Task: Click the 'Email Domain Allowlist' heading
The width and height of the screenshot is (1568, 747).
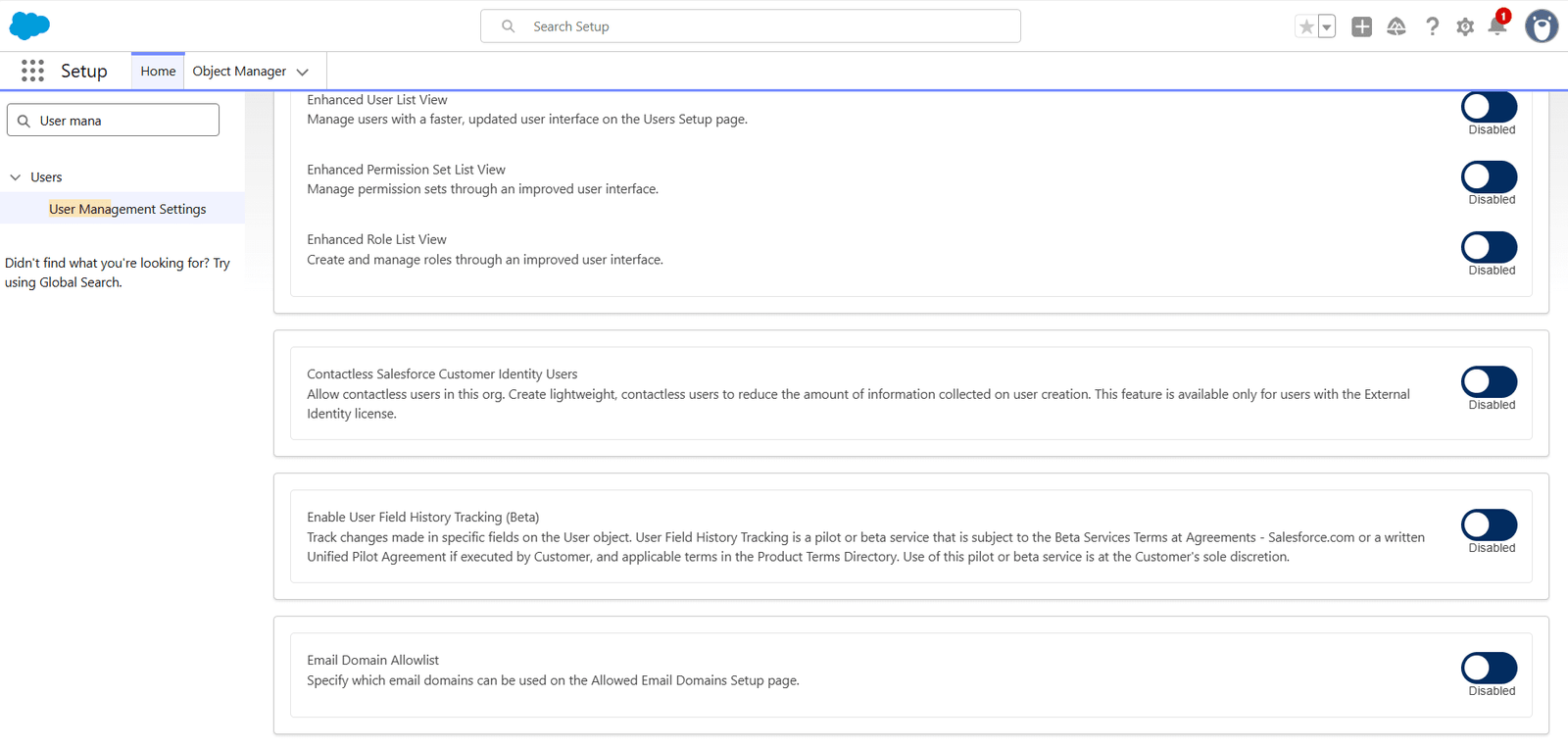Action: coord(373,660)
